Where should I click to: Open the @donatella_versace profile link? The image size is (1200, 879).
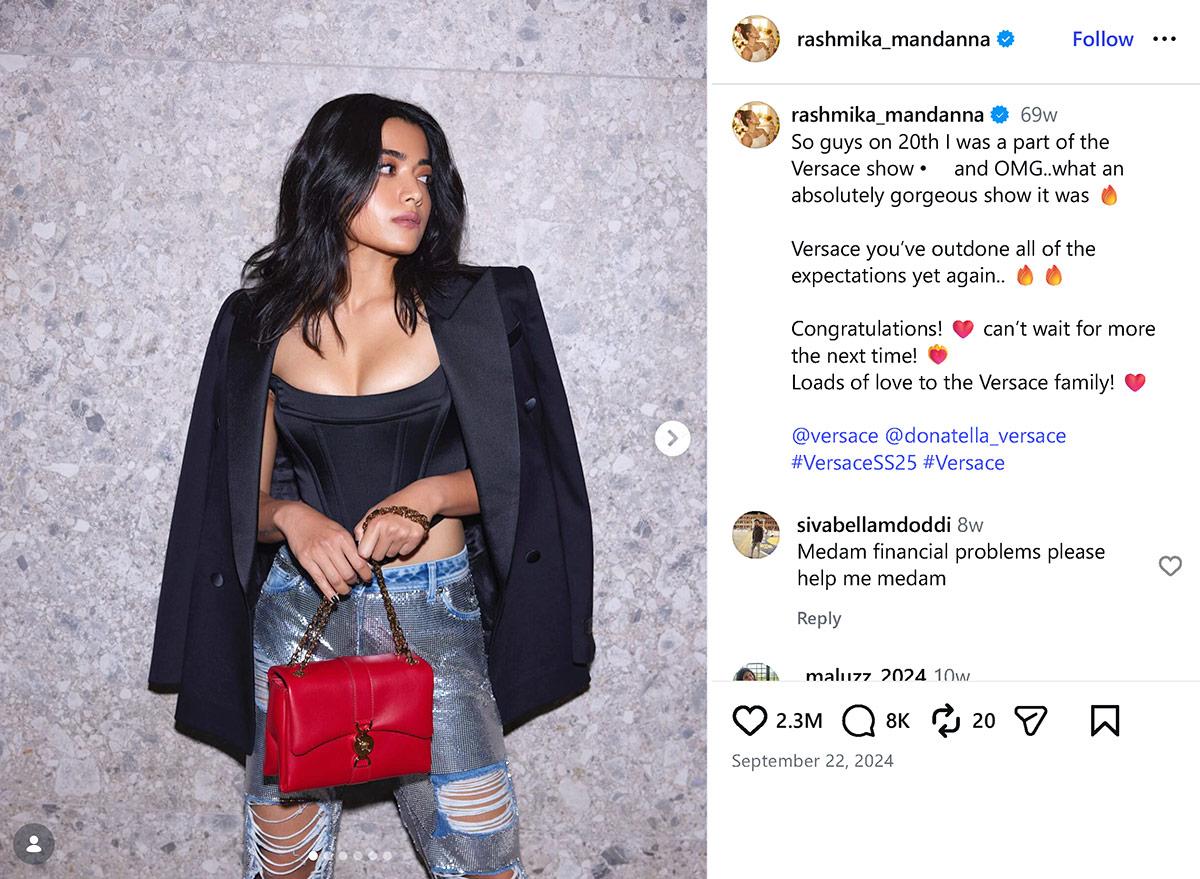pos(975,436)
